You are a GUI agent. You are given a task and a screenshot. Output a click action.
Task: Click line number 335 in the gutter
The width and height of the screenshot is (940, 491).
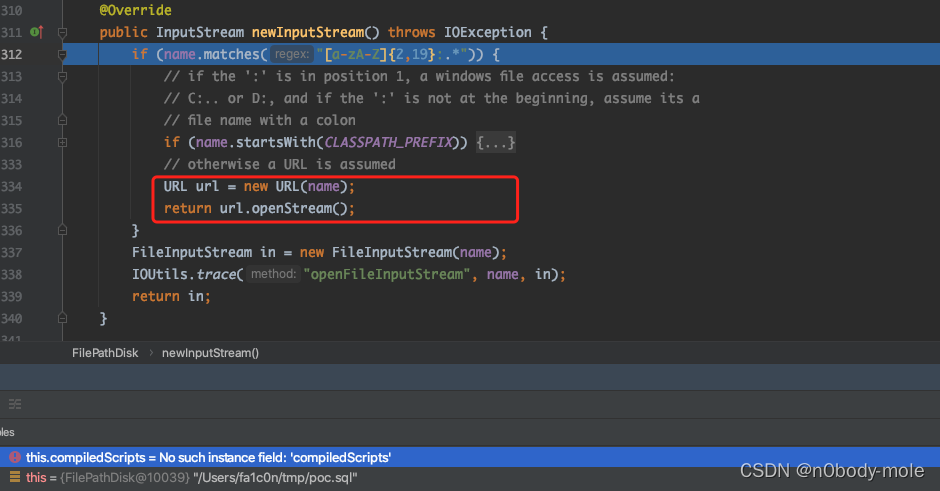click(x=11, y=209)
